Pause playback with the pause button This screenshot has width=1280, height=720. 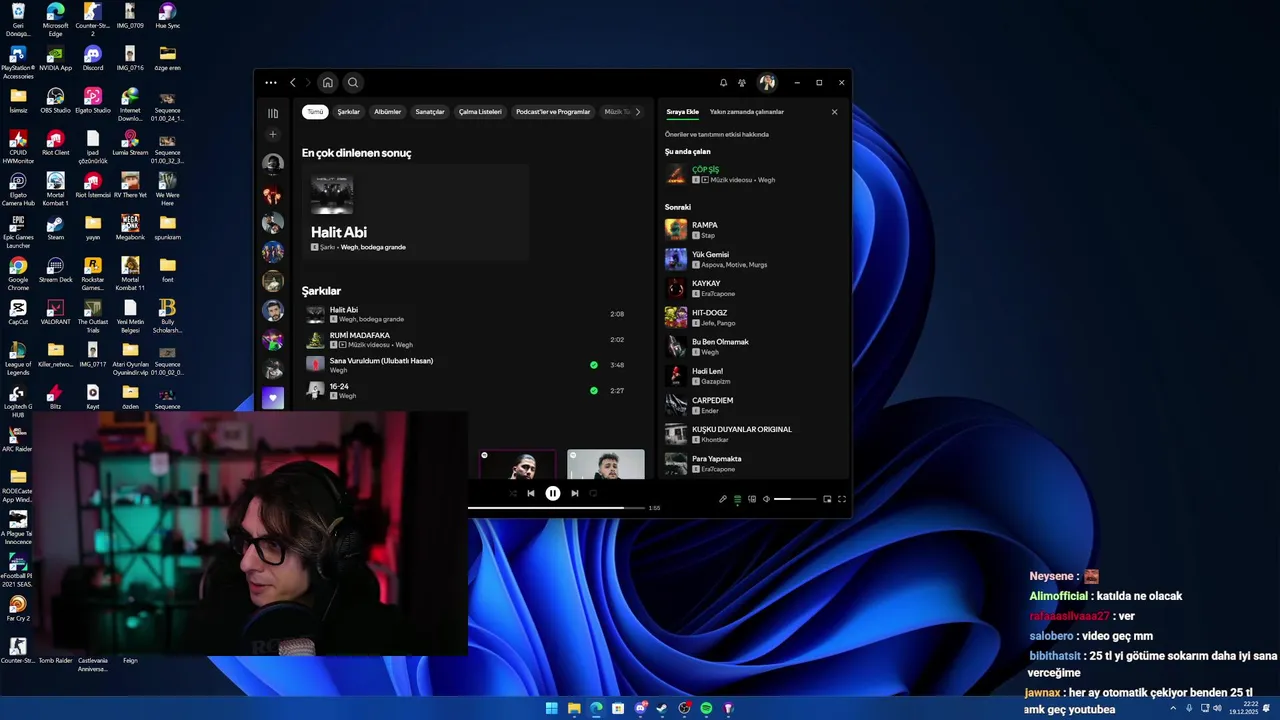(x=552, y=493)
